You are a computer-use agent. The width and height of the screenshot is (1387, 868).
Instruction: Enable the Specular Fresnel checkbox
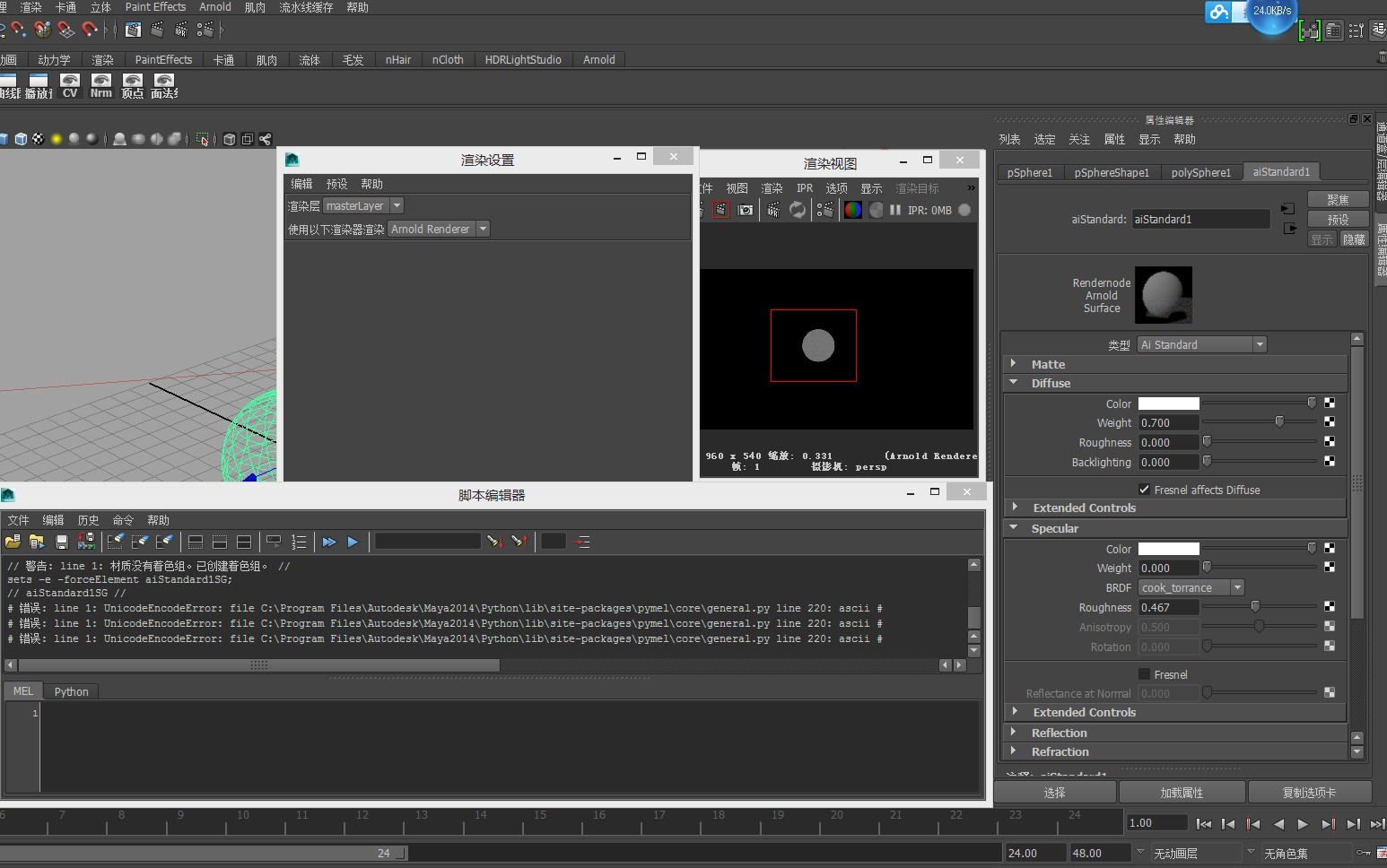click(x=1144, y=674)
